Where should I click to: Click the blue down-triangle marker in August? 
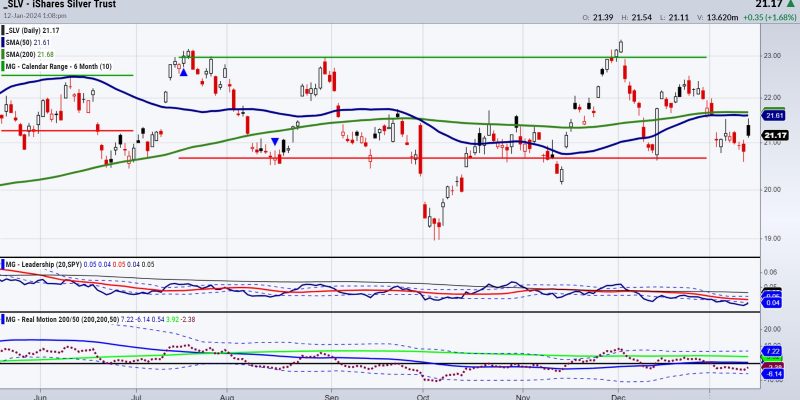coord(275,141)
